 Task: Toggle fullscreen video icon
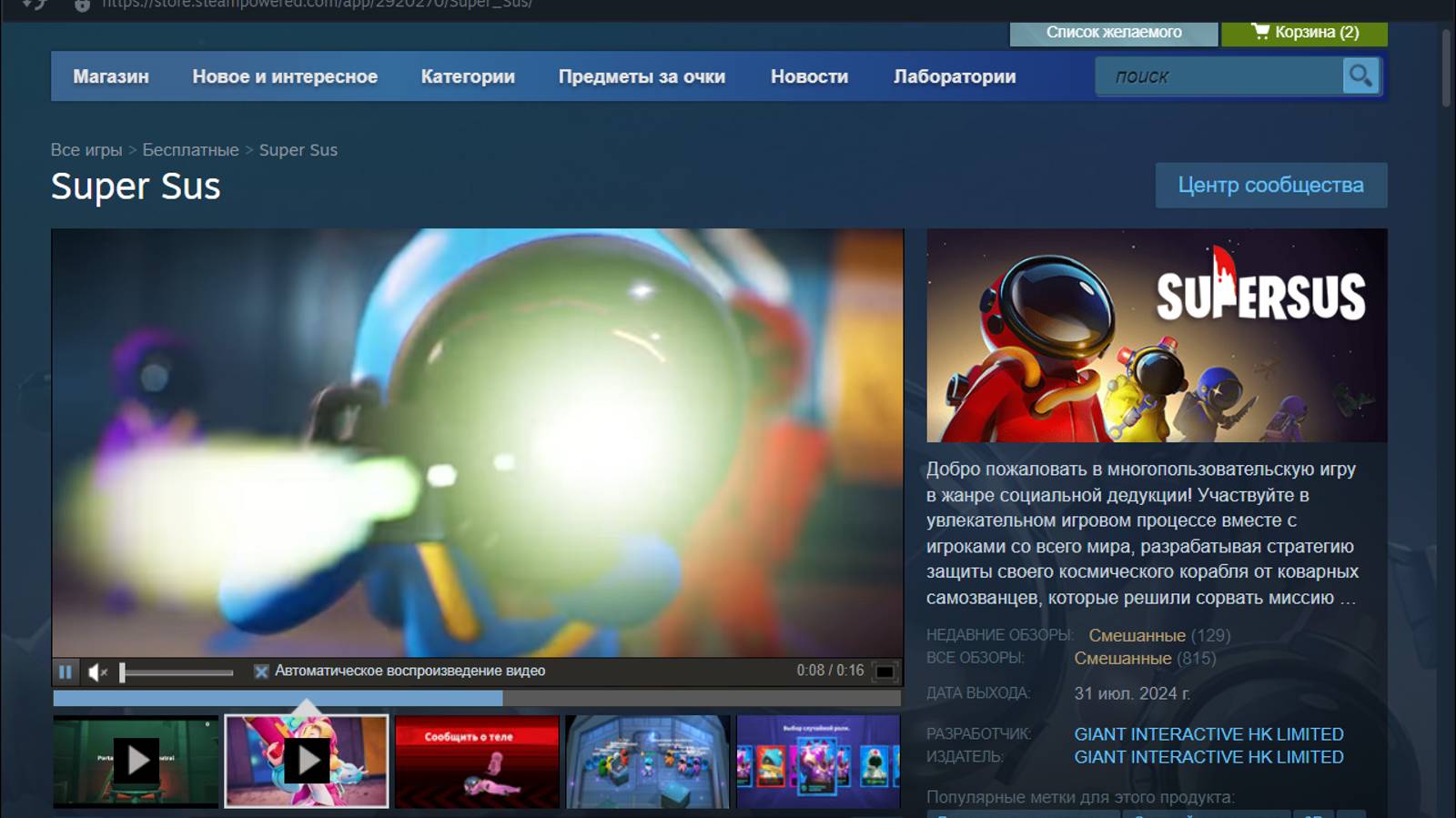point(885,672)
